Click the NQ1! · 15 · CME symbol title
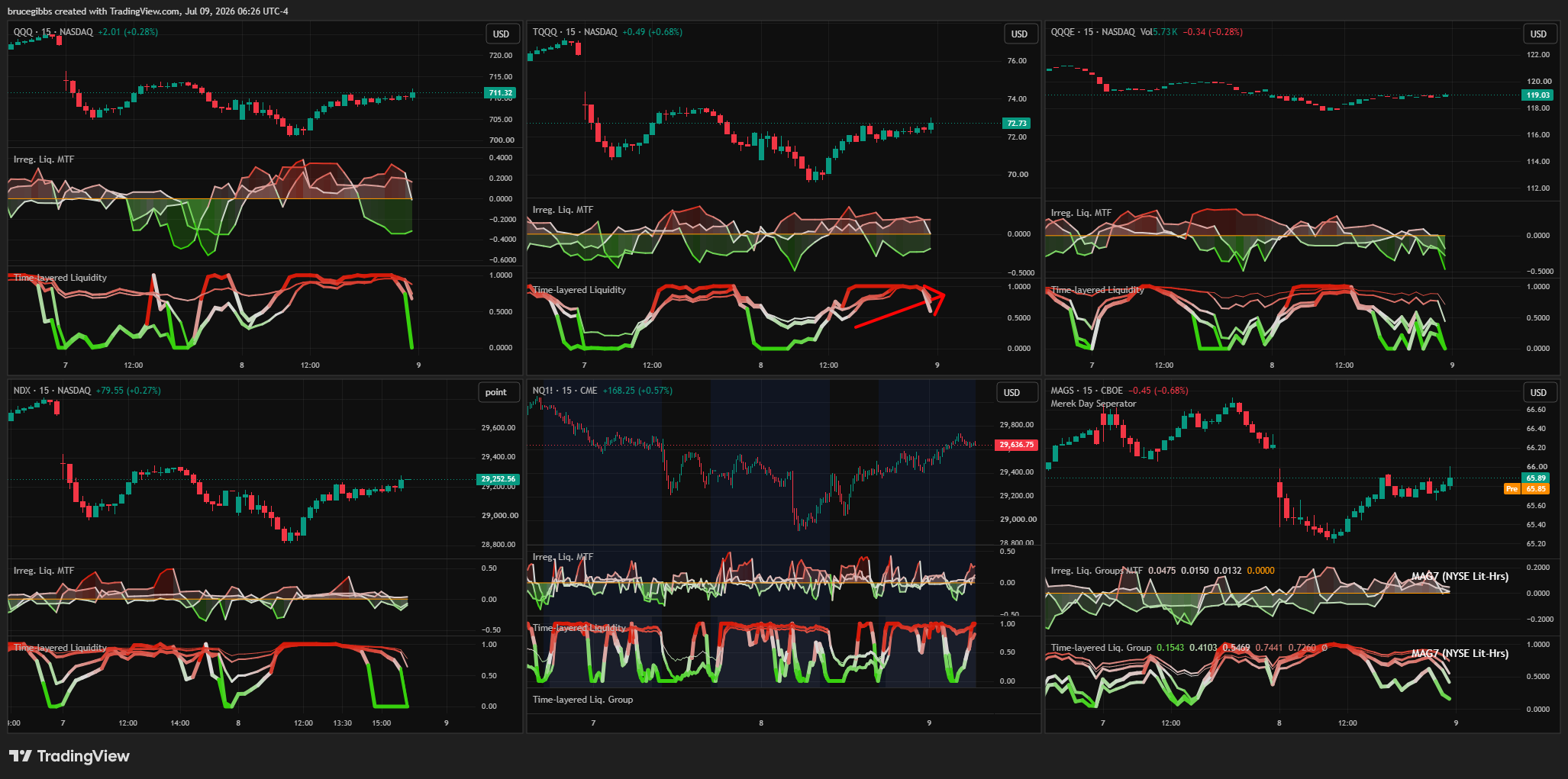The height and width of the screenshot is (779, 1568). coord(565,391)
